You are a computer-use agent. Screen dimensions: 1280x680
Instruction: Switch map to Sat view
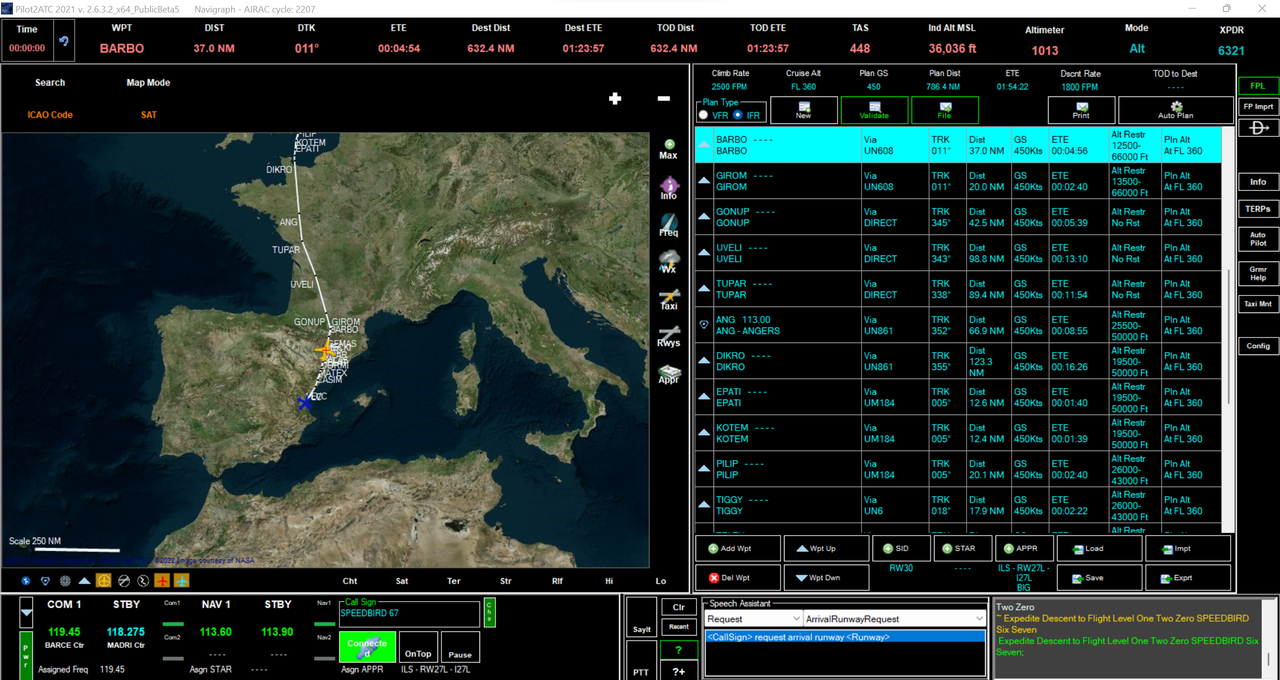(401, 580)
